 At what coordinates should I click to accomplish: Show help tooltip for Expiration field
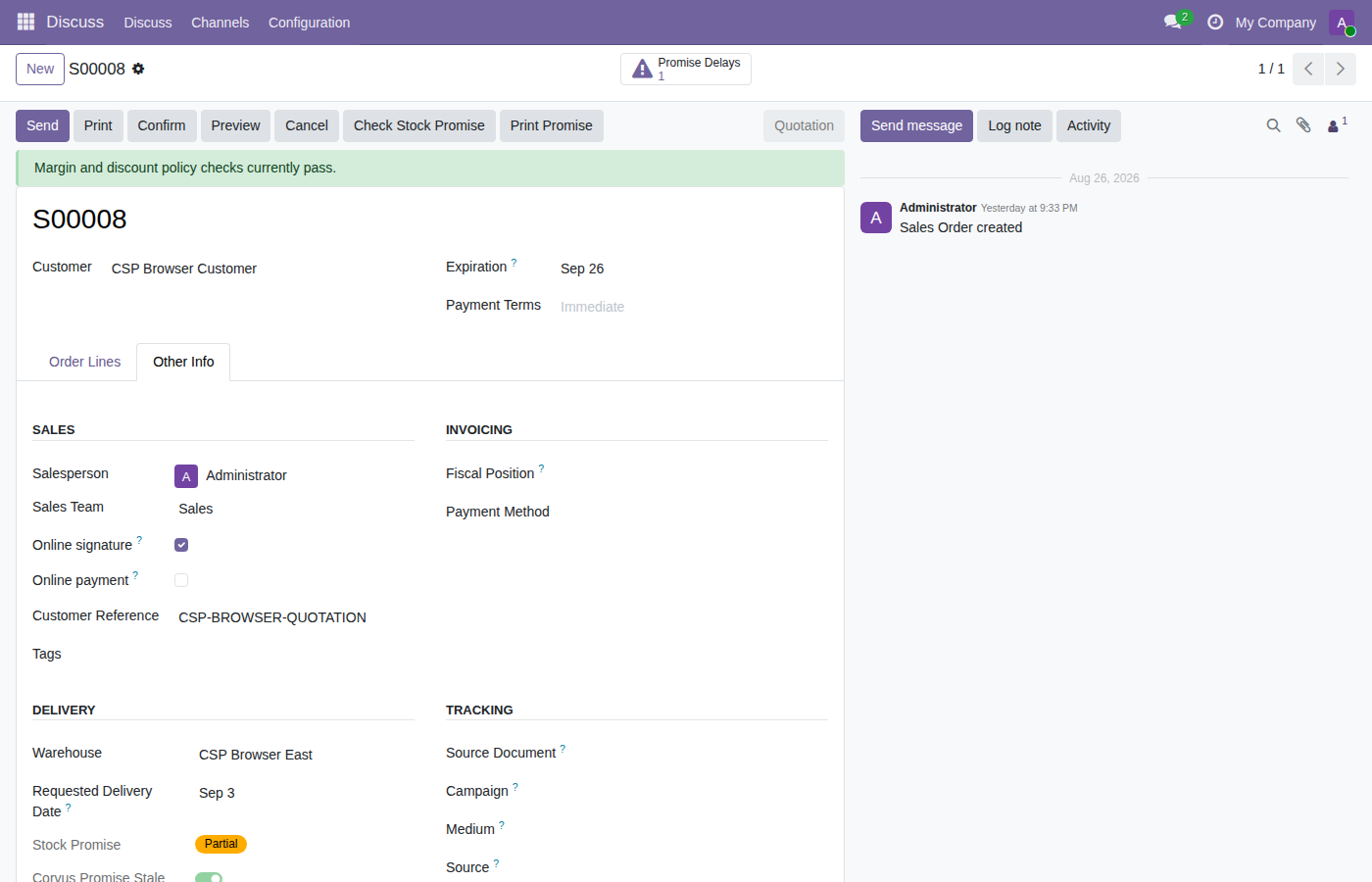pos(514,263)
